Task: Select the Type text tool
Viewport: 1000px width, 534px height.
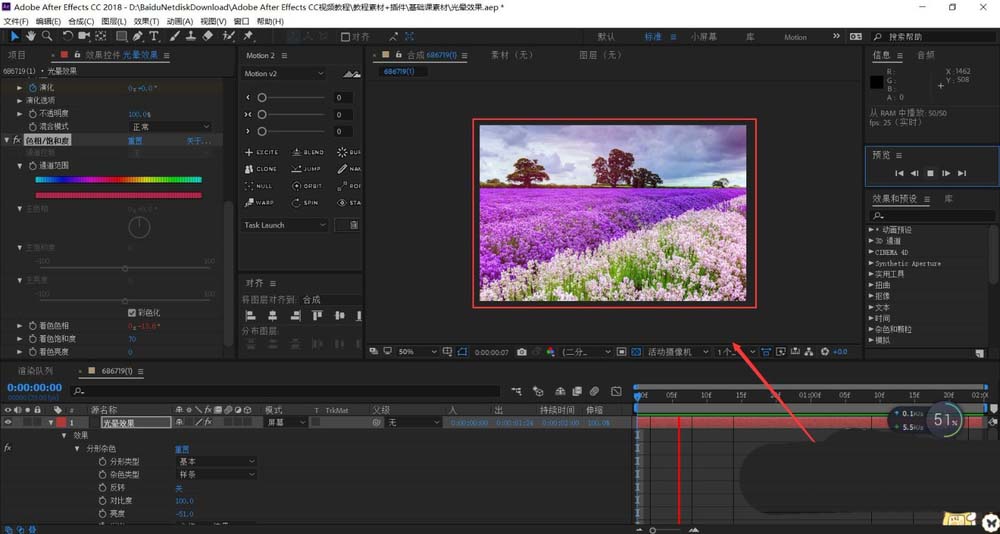Action: (154, 36)
